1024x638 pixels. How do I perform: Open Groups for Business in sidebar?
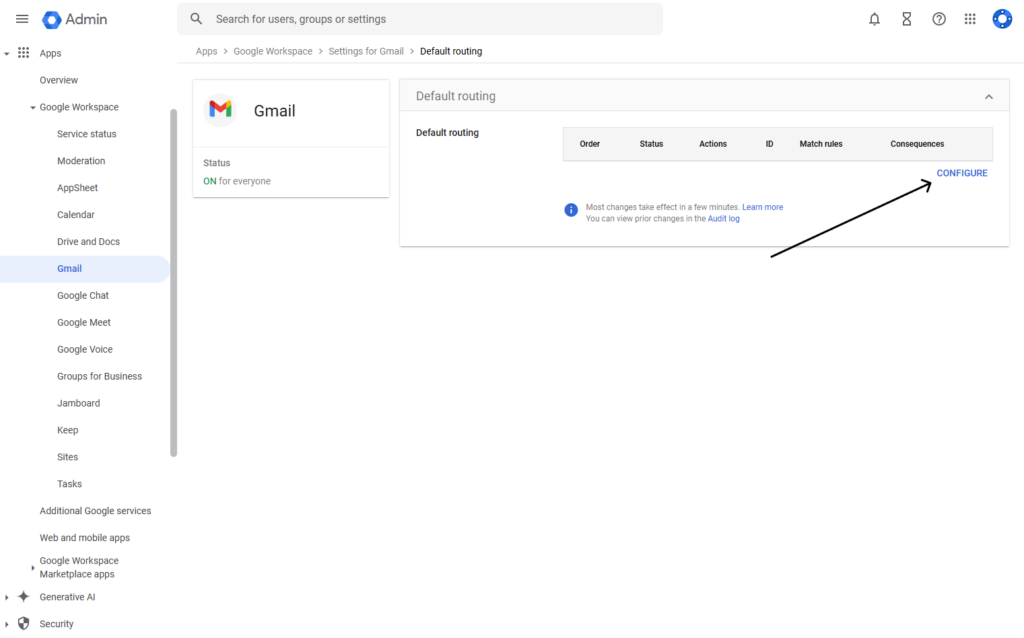pos(99,376)
